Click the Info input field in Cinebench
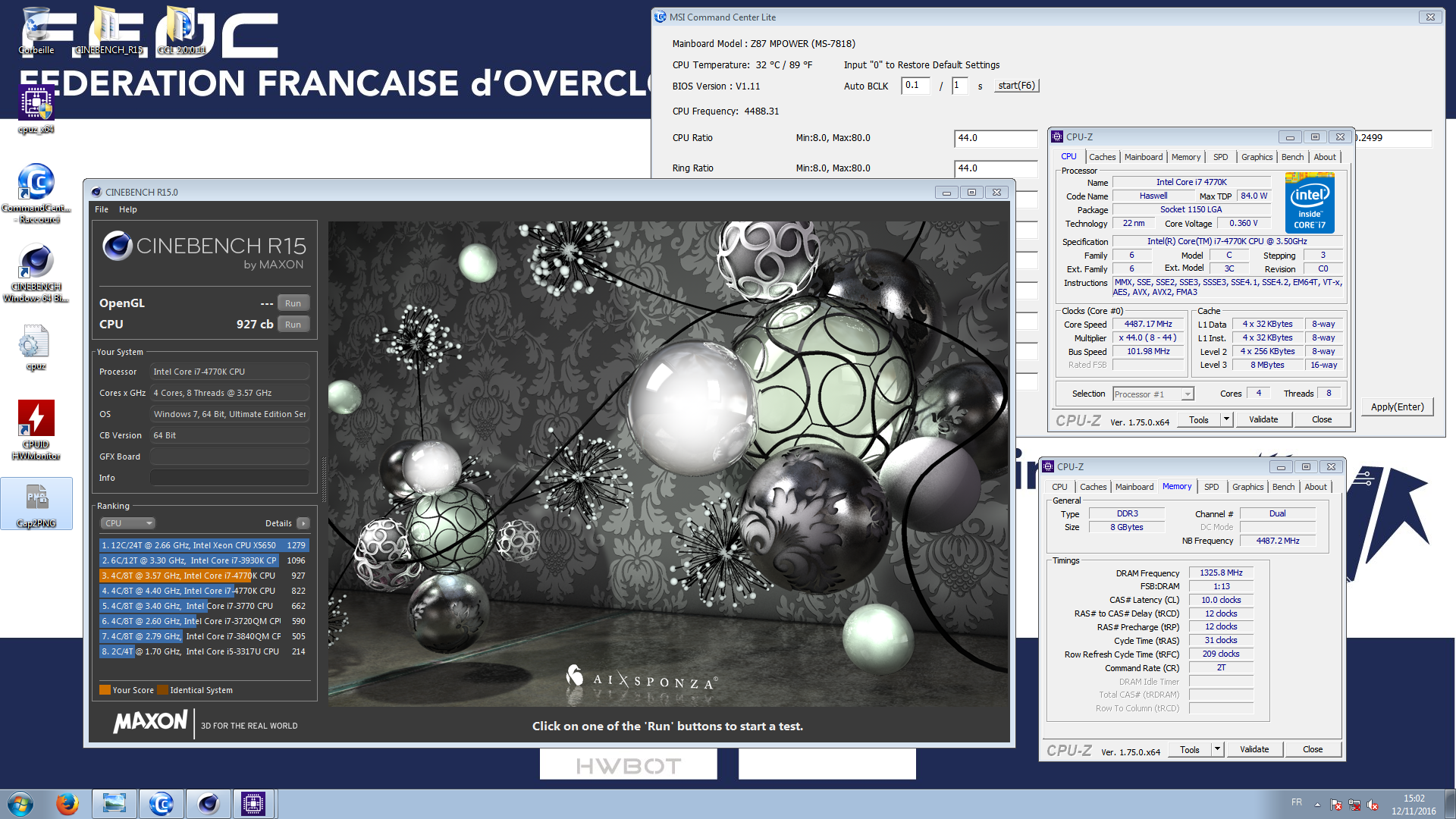 click(230, 478)
